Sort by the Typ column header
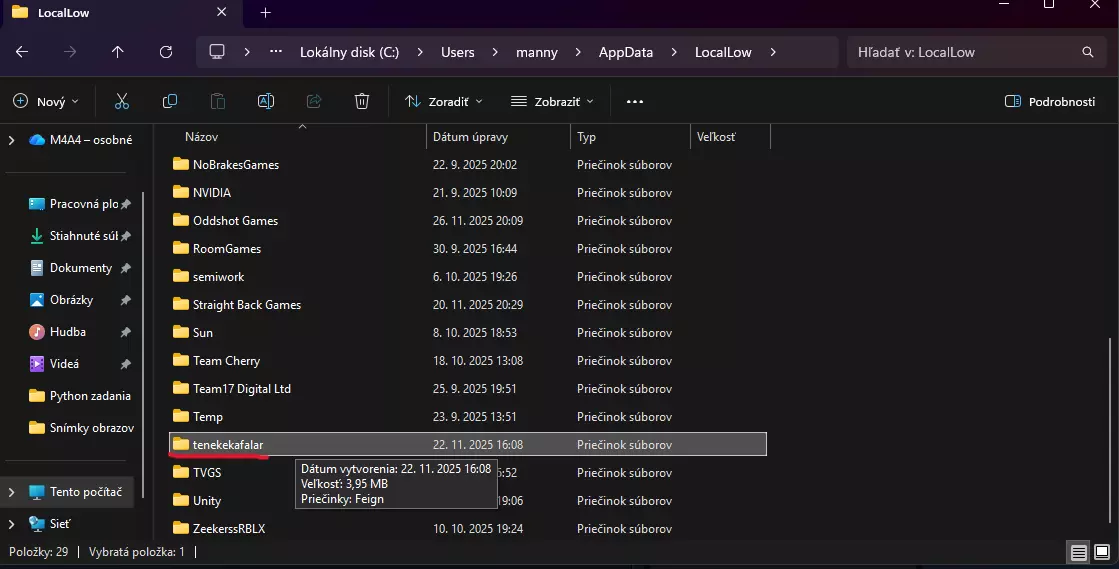The width and height of the screenshot is (1119, 569). pyautogui.click(x=630, y=136)
